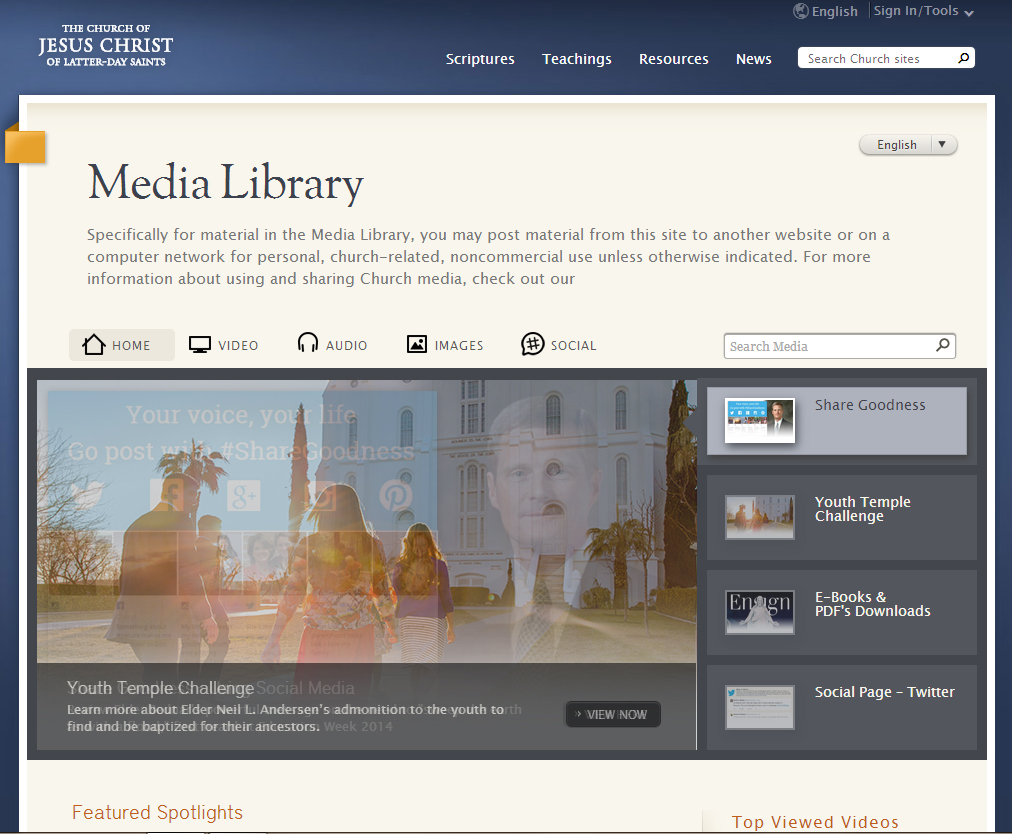This screenshot has width=1012, height=834.
Task: Open the Teachings menu
Action: tap(577, 59)
